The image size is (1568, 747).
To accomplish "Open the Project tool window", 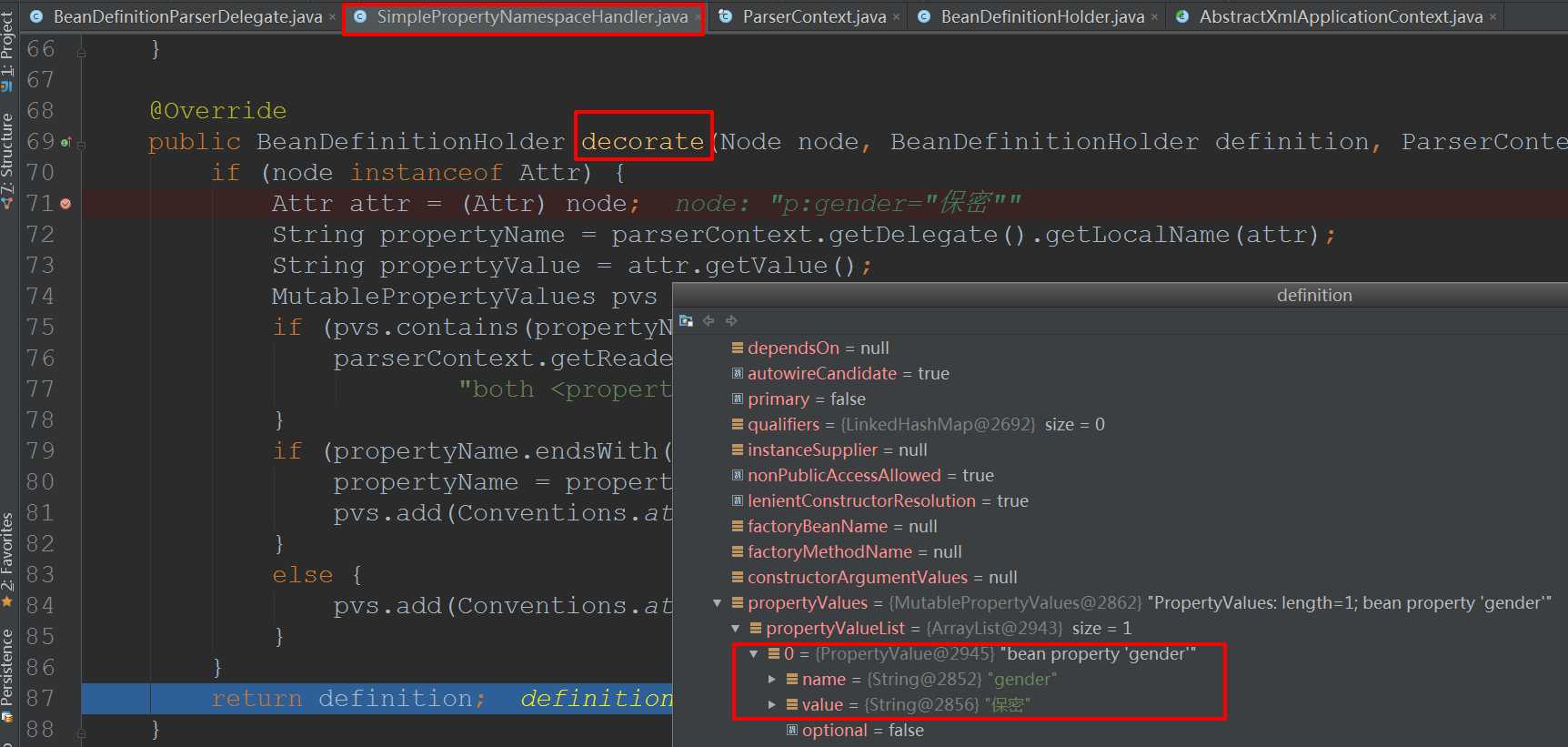I will click(x=7, y=51).
